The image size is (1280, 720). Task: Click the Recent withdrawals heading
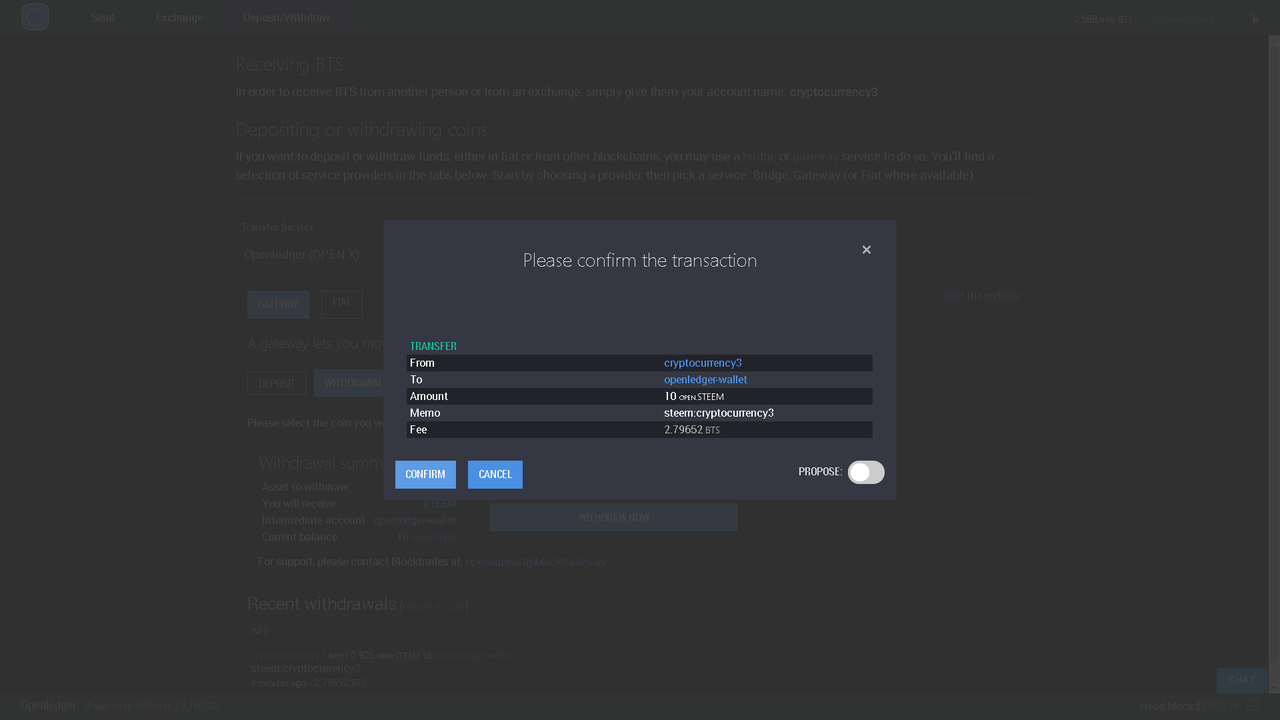321,604
